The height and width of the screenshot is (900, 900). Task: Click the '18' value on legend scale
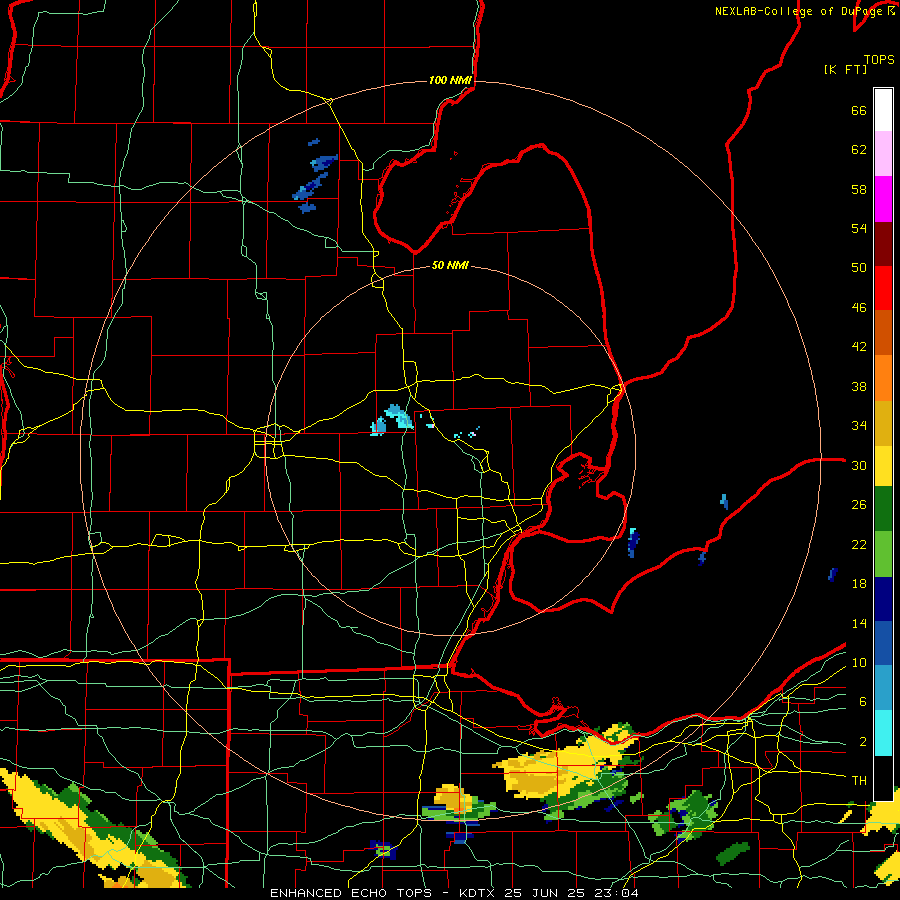(859, 584)
